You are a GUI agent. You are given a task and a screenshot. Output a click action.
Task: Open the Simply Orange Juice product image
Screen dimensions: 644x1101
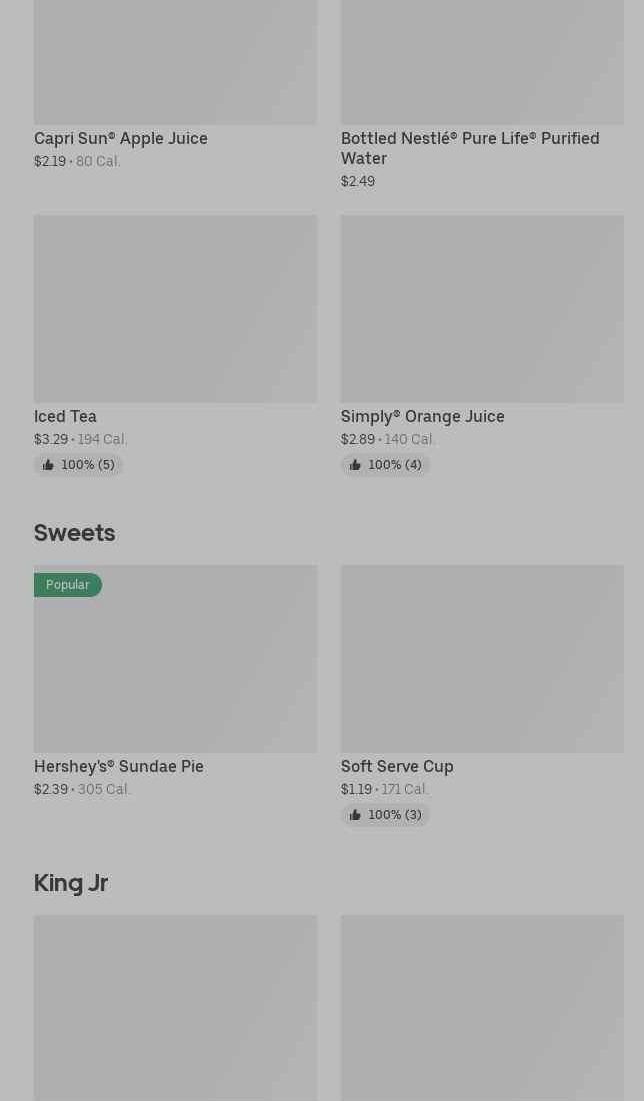click(x=482, y=309)
